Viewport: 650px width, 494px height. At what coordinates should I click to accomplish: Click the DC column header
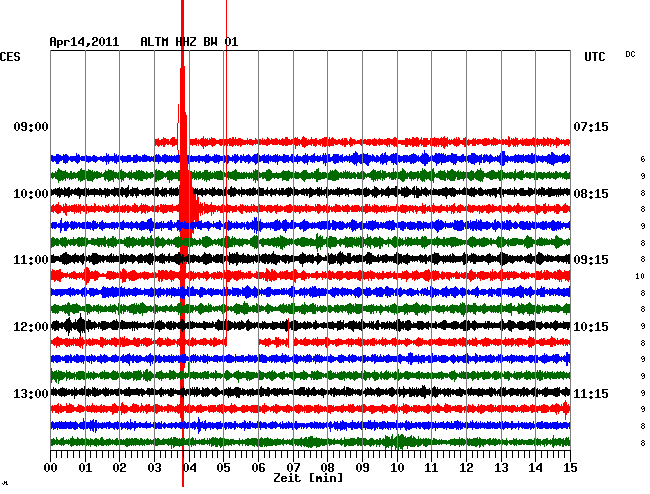[630, 54]
